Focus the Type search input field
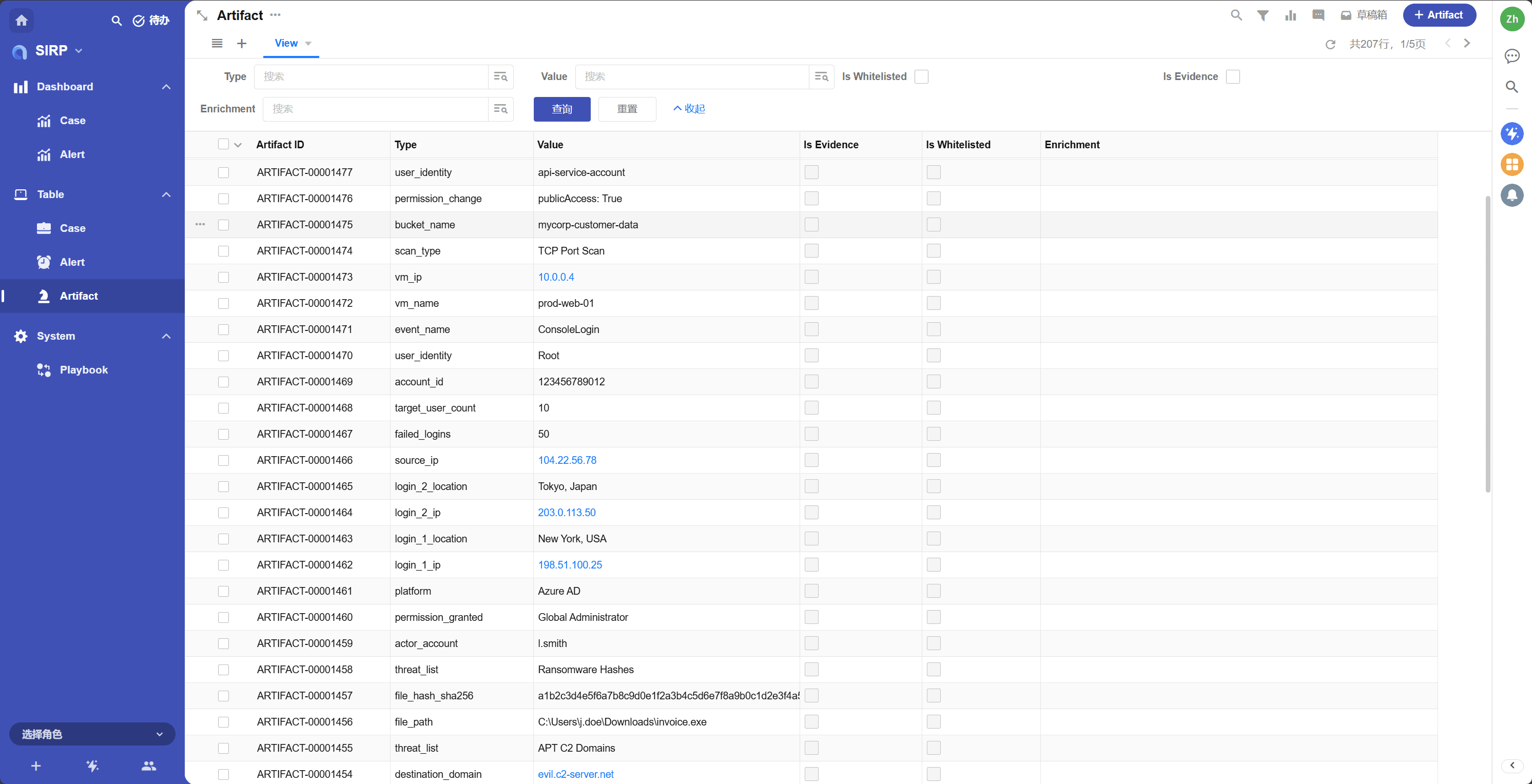Image resolution: width=1532 pixels, height=784 pixels. 371,76
